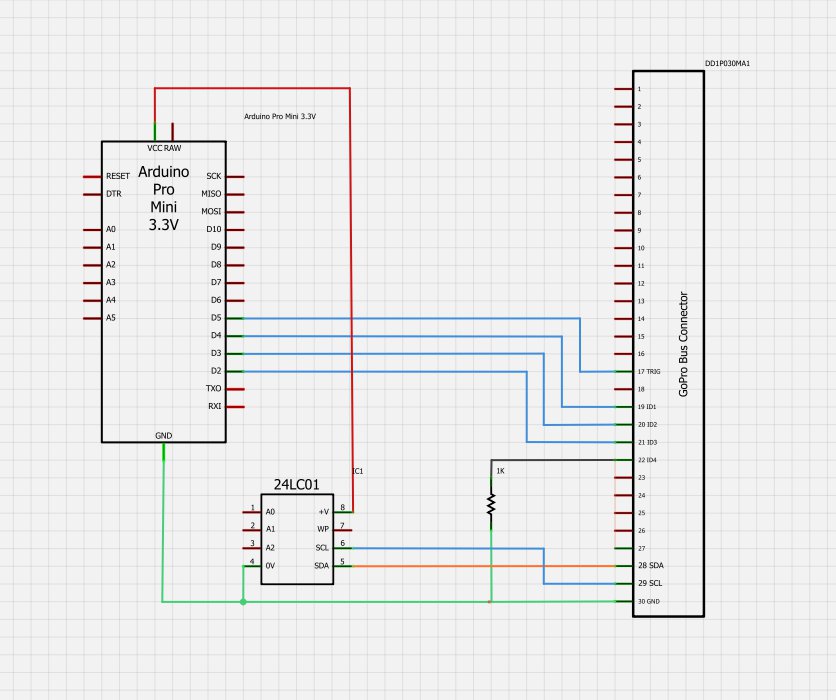The image size is (836, 700).
Task: Select the Arduino DTR pin
Action: (92, 193)
